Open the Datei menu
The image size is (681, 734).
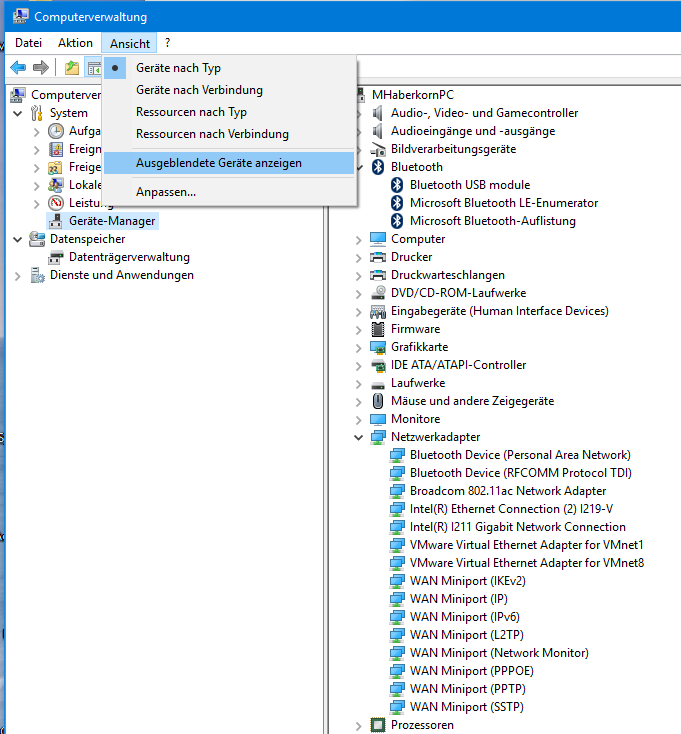pyautogui.click(x=29, y=43)
